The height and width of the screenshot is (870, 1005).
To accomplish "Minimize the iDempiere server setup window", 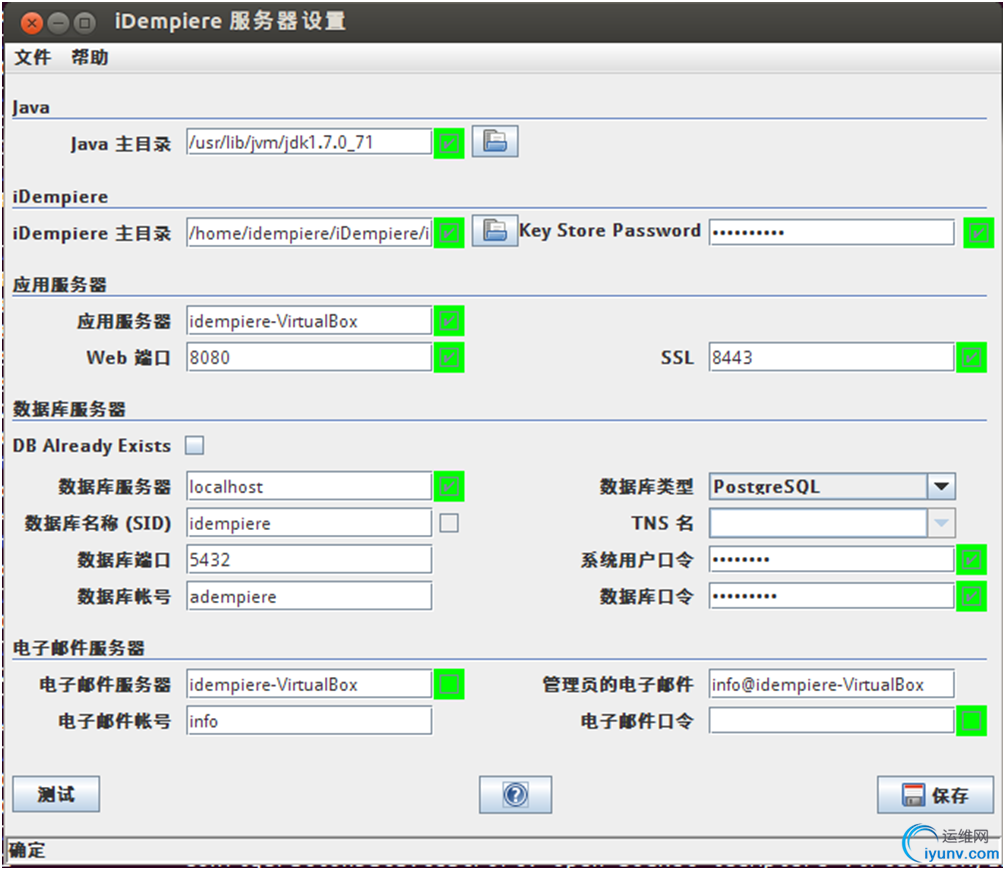I will pyautogui.click(x=58, y=24).
